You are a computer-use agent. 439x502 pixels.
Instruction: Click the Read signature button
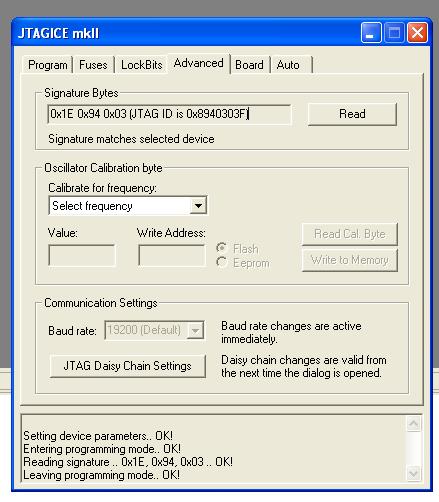click(352, 114)
